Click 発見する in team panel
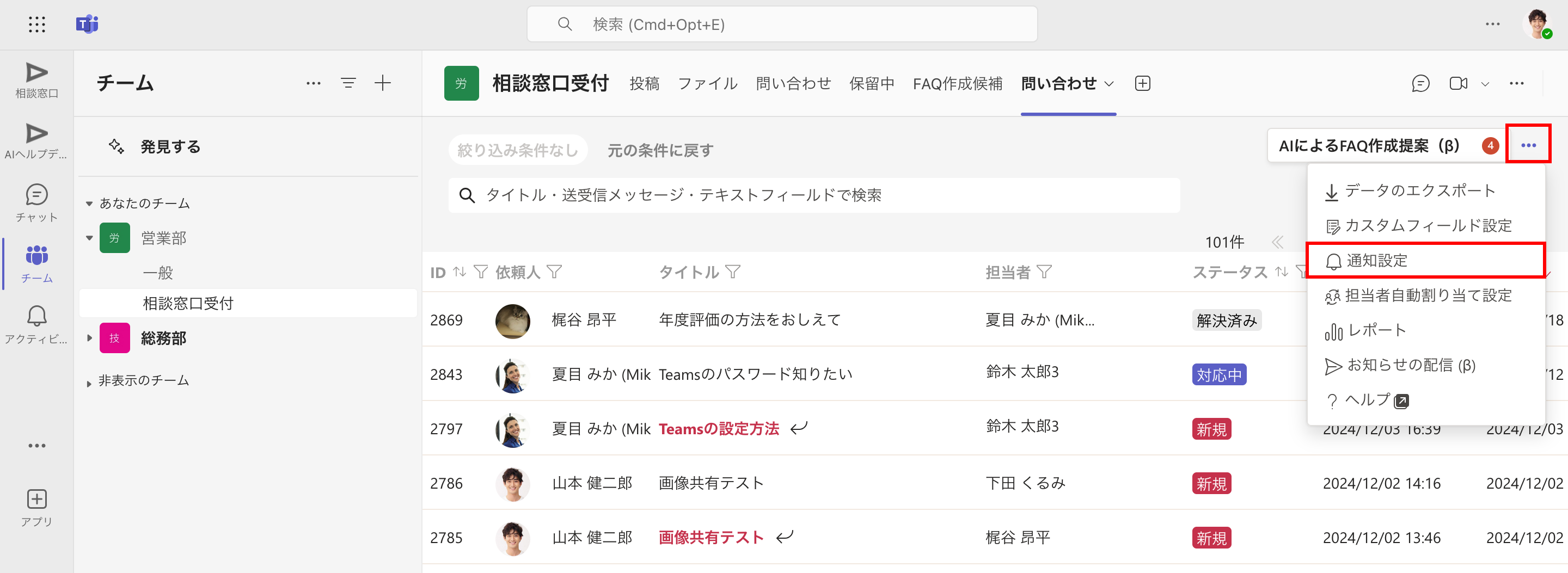Screen dimensions: 1568x573 point(170,146)
